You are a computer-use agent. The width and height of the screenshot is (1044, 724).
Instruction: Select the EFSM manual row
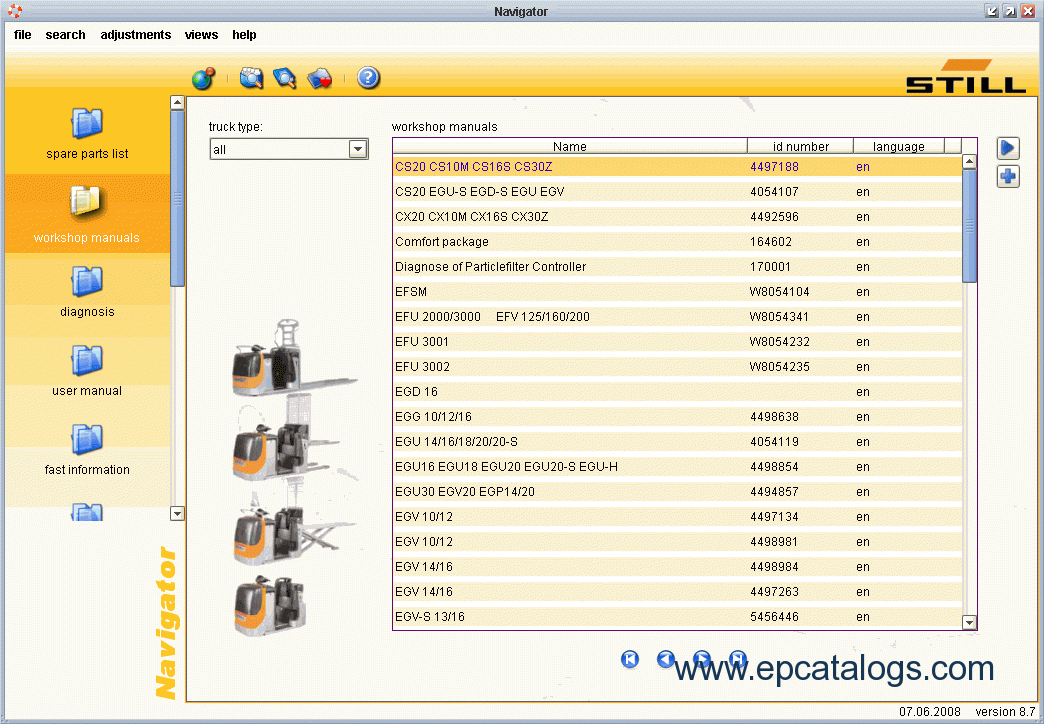[x=678, y=292]
